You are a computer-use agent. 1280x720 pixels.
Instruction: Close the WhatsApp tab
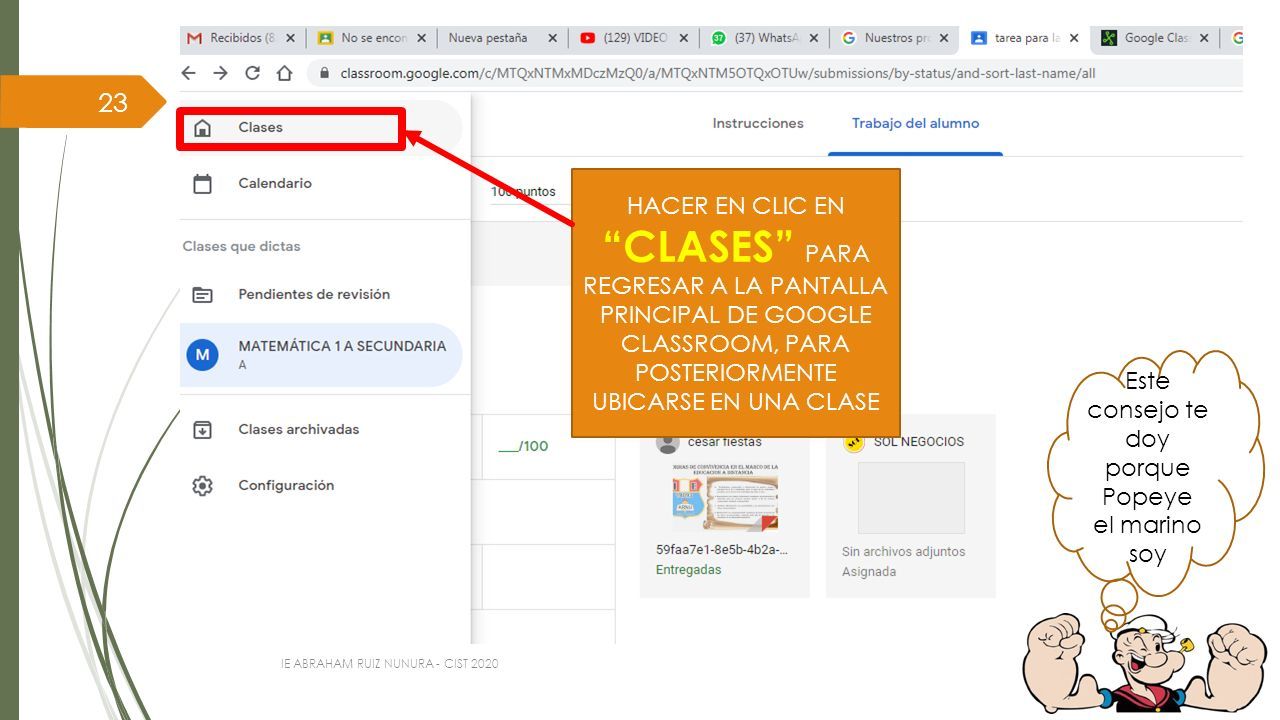coord(813,38)
